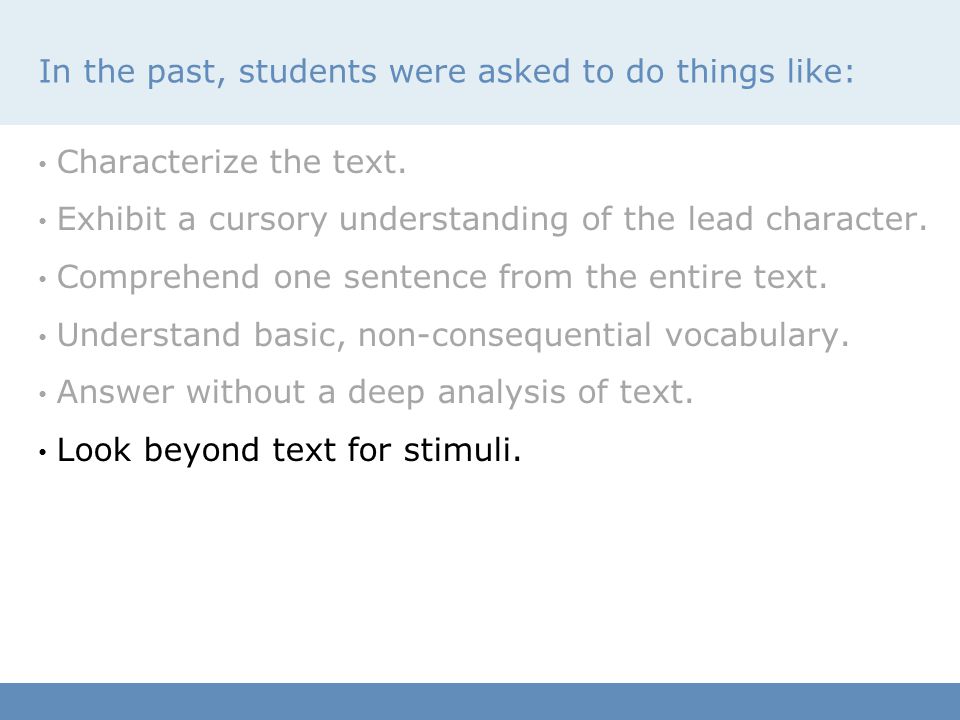
Task: Click the bullet dot before 'Exhibit a cursory'
Action: pos(42,221)
